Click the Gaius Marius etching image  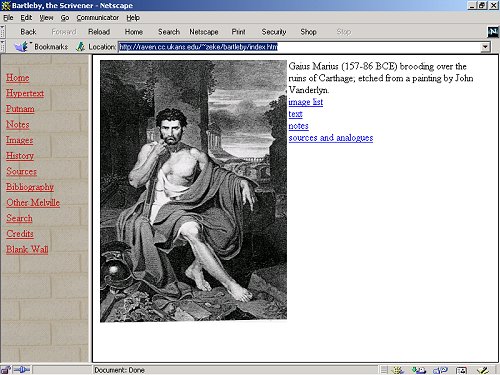[193, 191]
